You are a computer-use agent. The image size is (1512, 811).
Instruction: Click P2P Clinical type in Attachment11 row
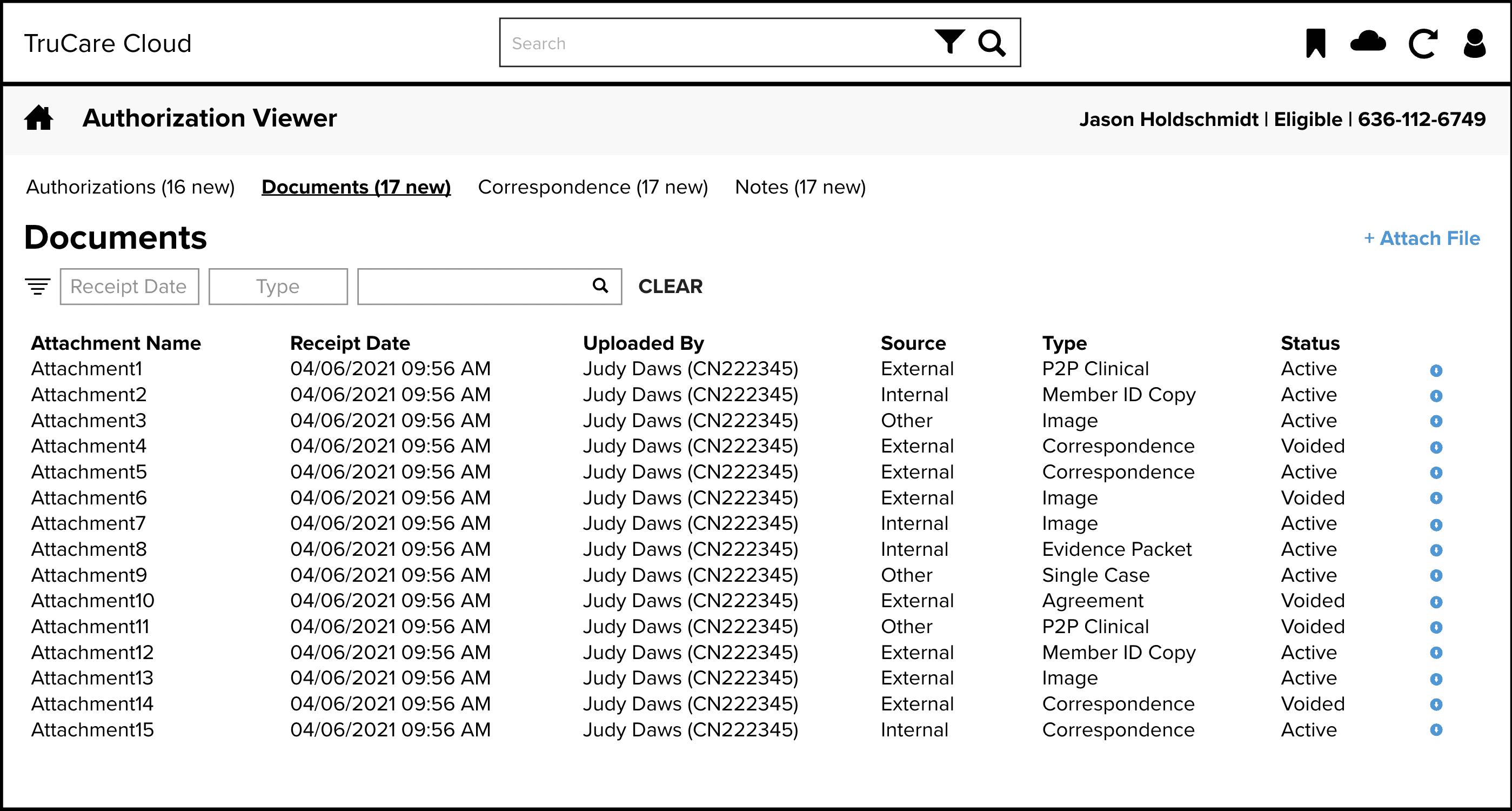[x=1095, y=627]
